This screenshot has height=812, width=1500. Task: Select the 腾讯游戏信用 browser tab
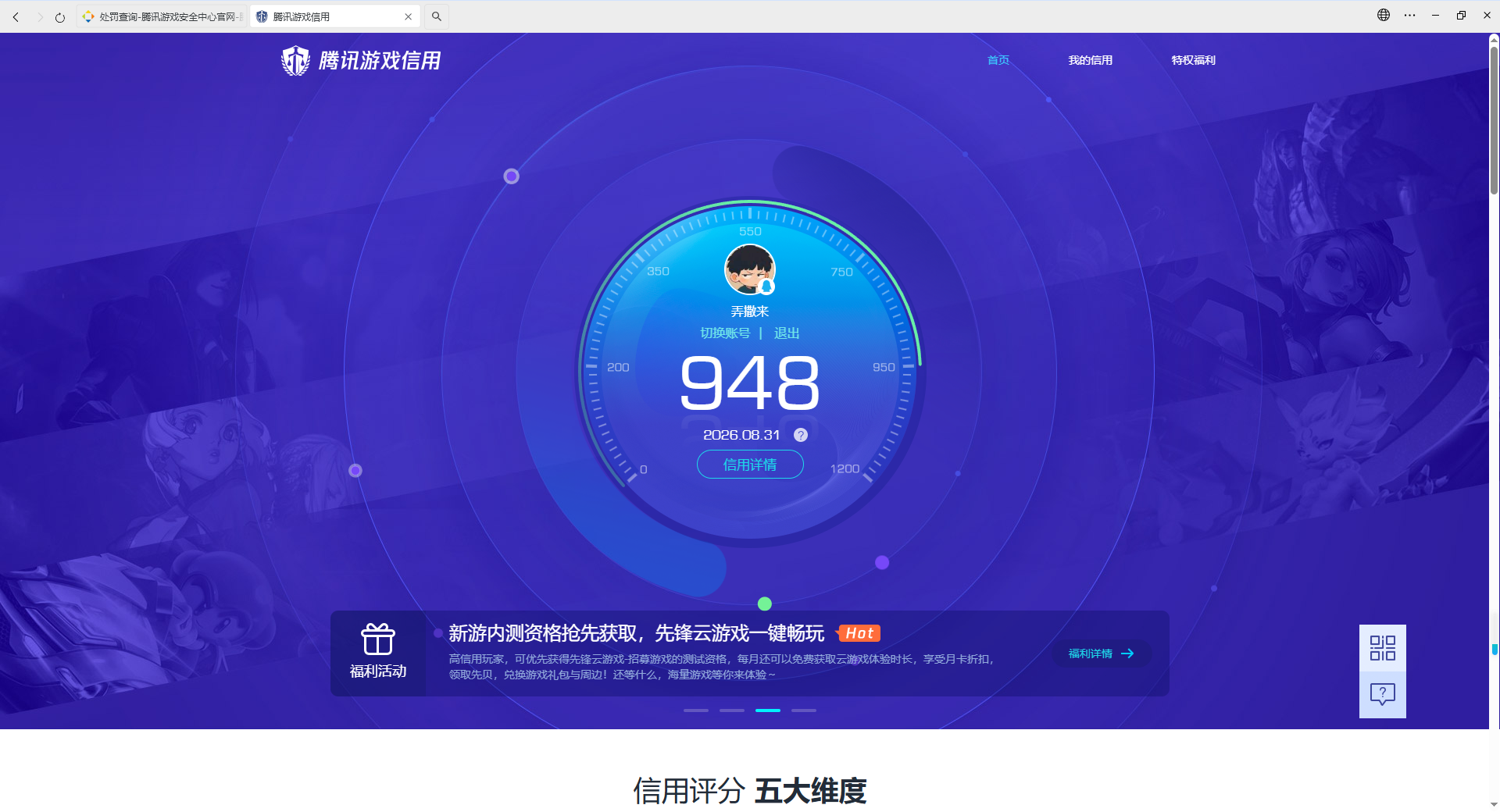click(x=334, y=16)
